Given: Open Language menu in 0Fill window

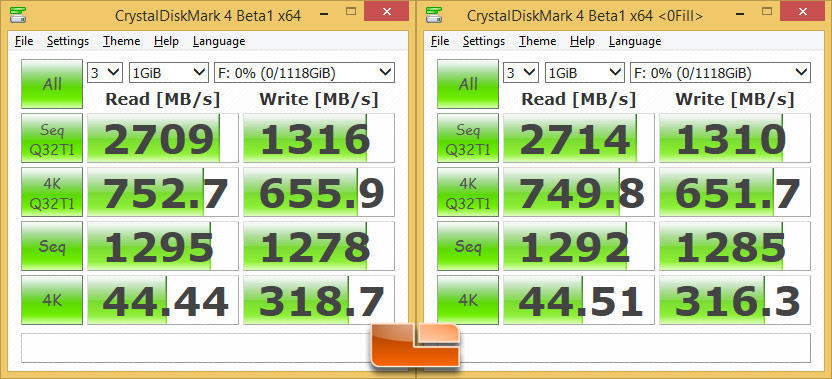Looking at the screenshot, I should [x=635, y=41].
